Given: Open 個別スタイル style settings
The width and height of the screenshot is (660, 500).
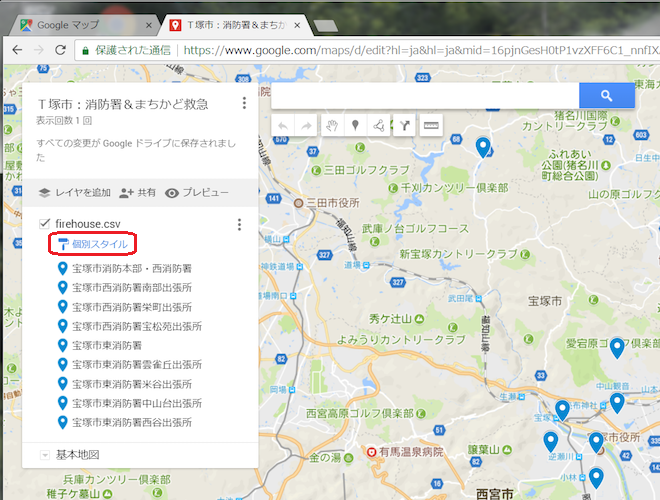Looking at the screenshot, I should [93, 244].
